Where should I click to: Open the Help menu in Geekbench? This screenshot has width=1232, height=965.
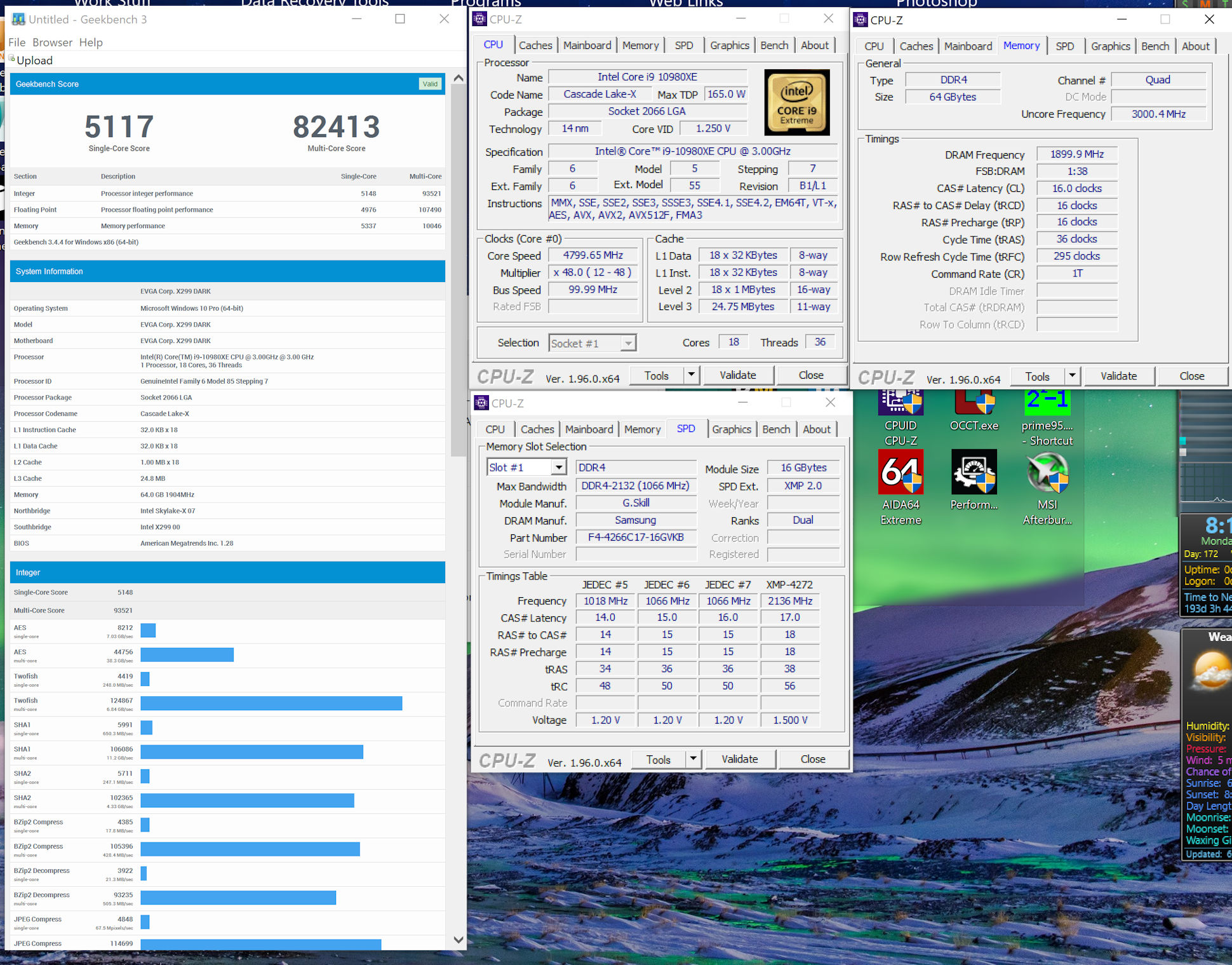91,42
